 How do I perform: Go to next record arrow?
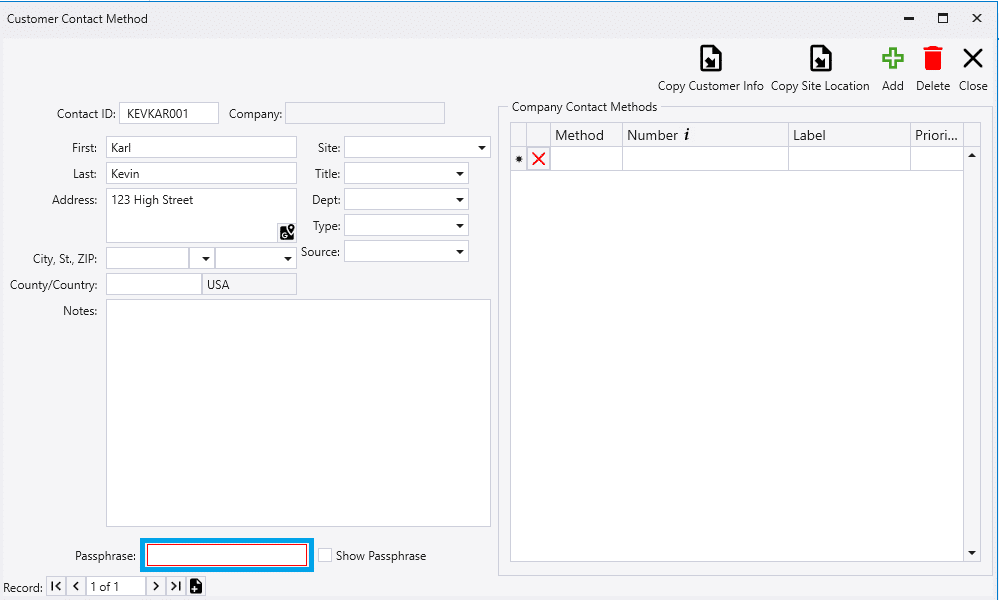point(155,586)
